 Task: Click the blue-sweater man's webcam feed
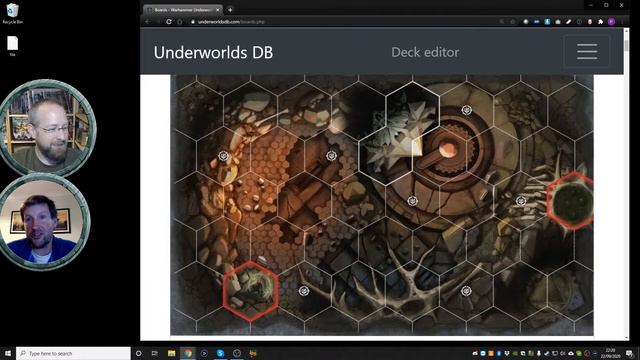[x=43, y=222]
